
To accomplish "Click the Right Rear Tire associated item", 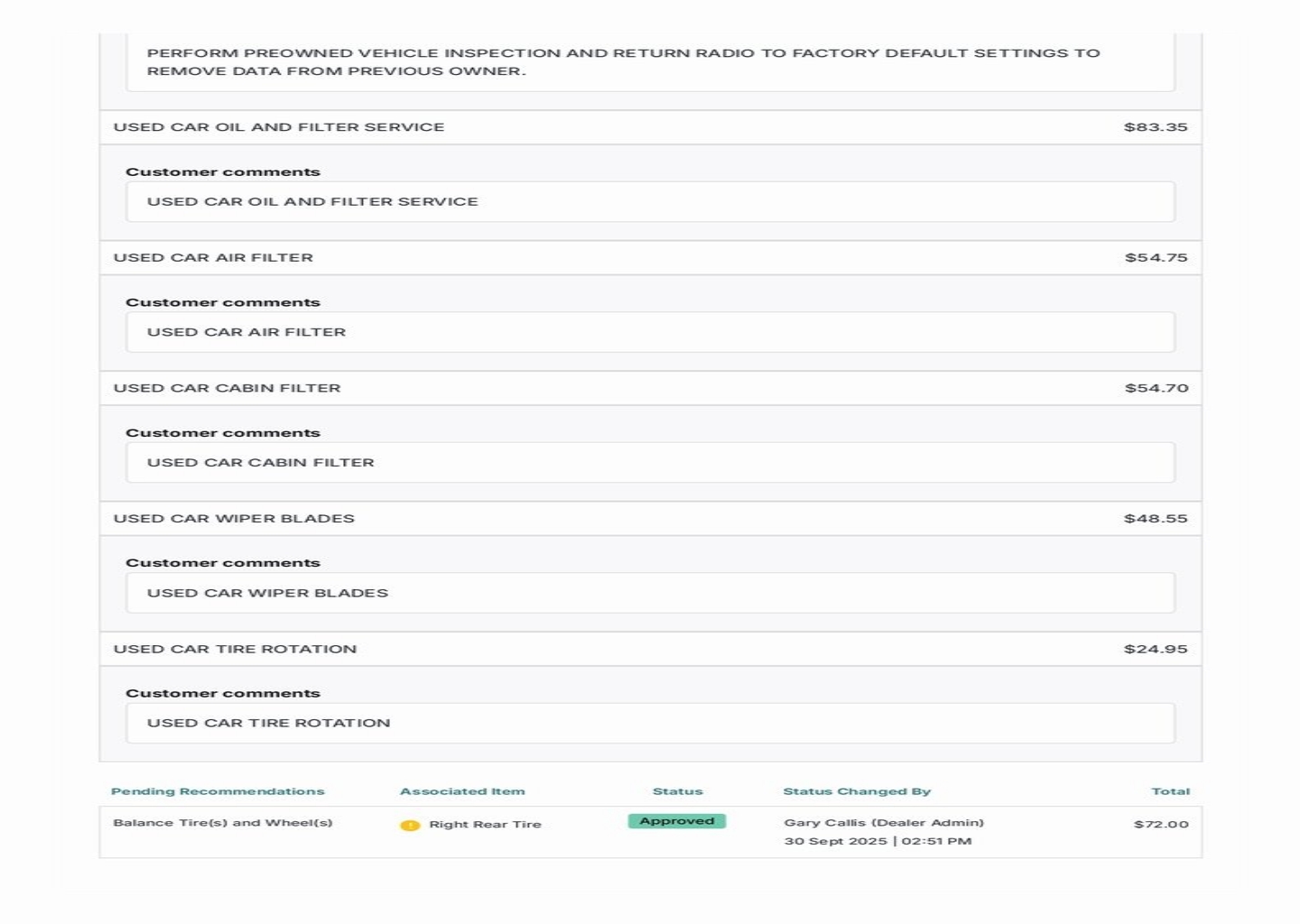I will (485, 825).
